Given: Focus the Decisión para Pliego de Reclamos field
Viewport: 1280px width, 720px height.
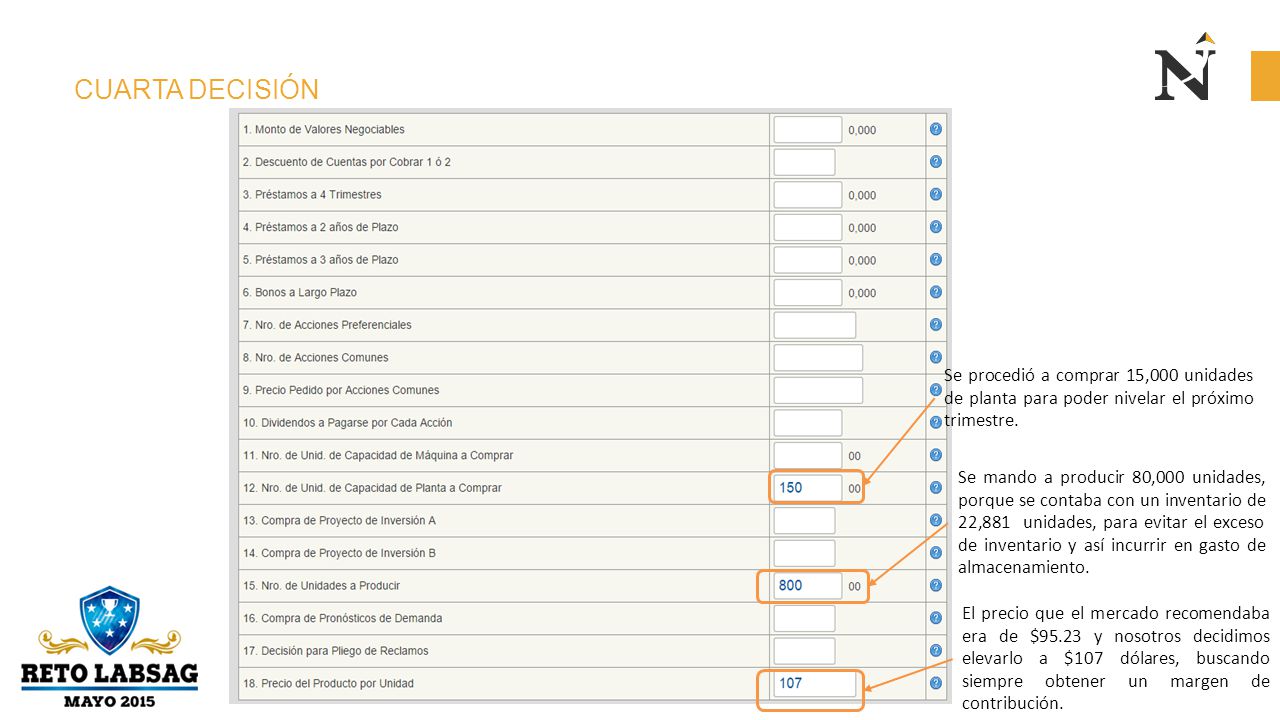Looking at the screenshot, I should (804, 651).
